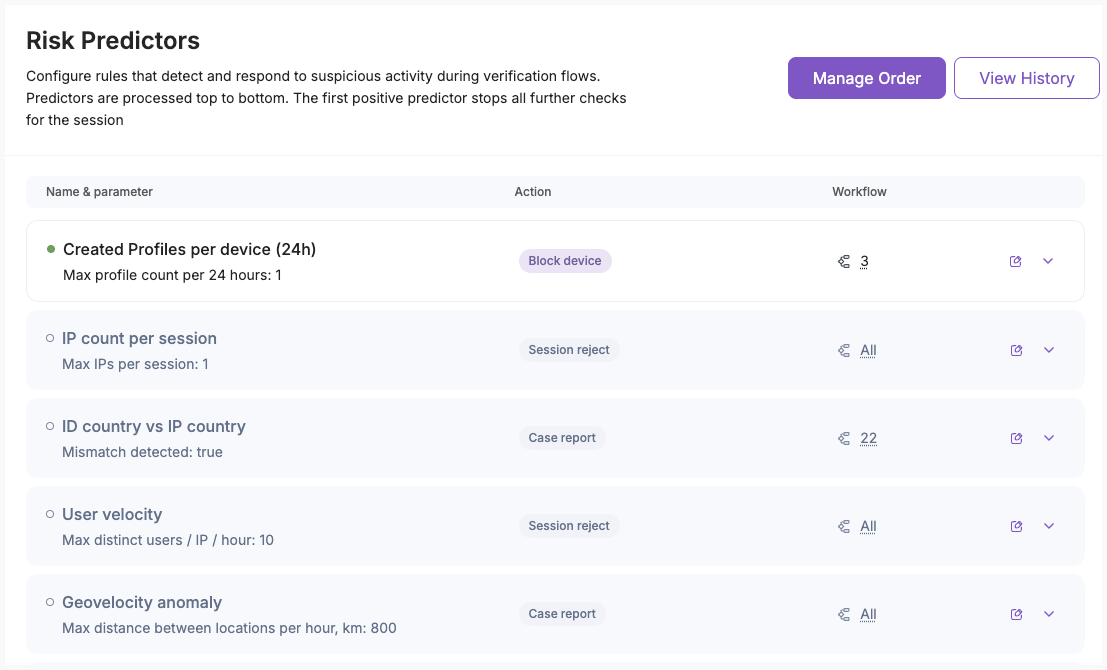1107x670 pixels.
Task: Expand the ID country vs IP country row
Action: click(x=1049, y=438)
